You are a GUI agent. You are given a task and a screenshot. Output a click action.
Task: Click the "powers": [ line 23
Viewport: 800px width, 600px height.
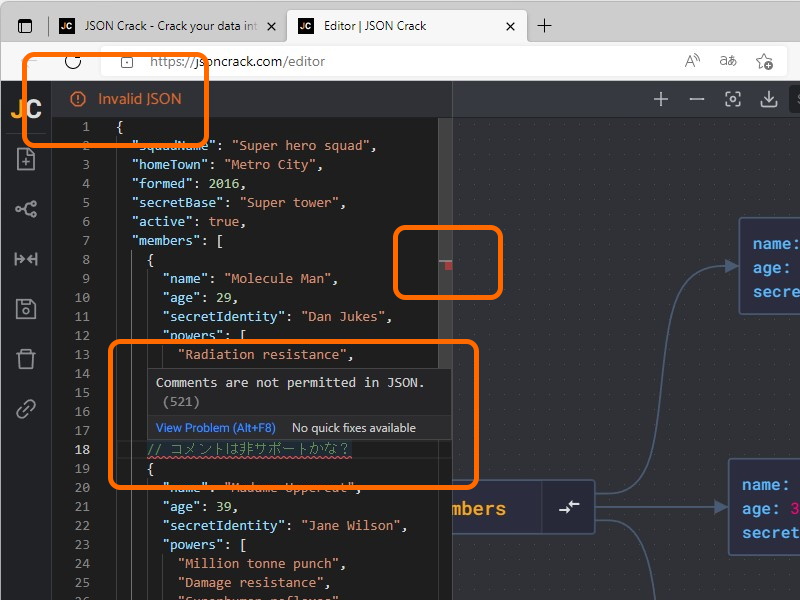[x=204, y=545]
